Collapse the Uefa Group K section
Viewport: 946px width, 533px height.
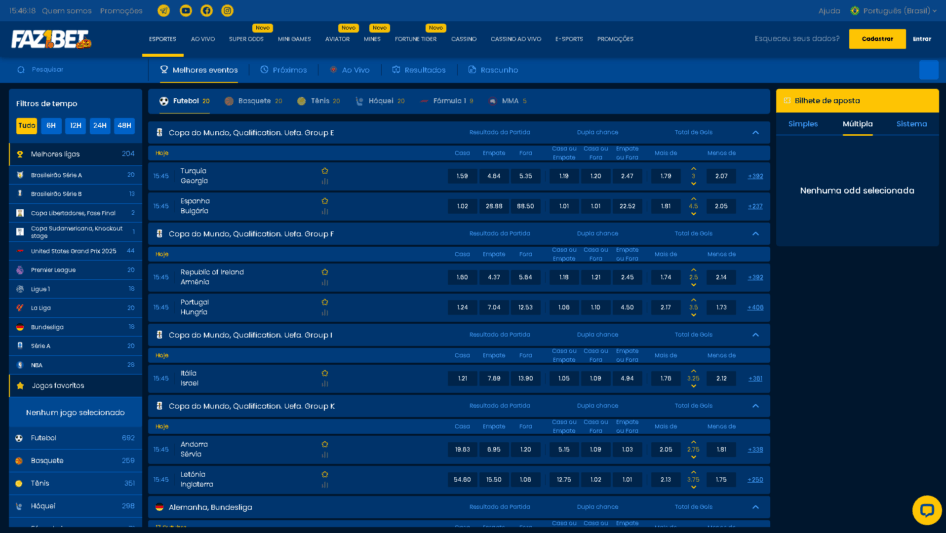point(755,406)
